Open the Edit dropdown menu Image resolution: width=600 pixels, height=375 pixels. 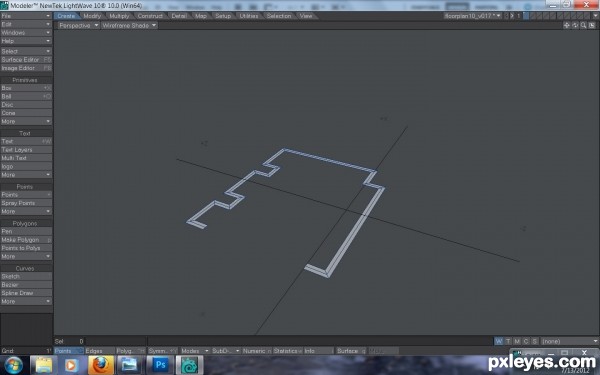(26, 24)
